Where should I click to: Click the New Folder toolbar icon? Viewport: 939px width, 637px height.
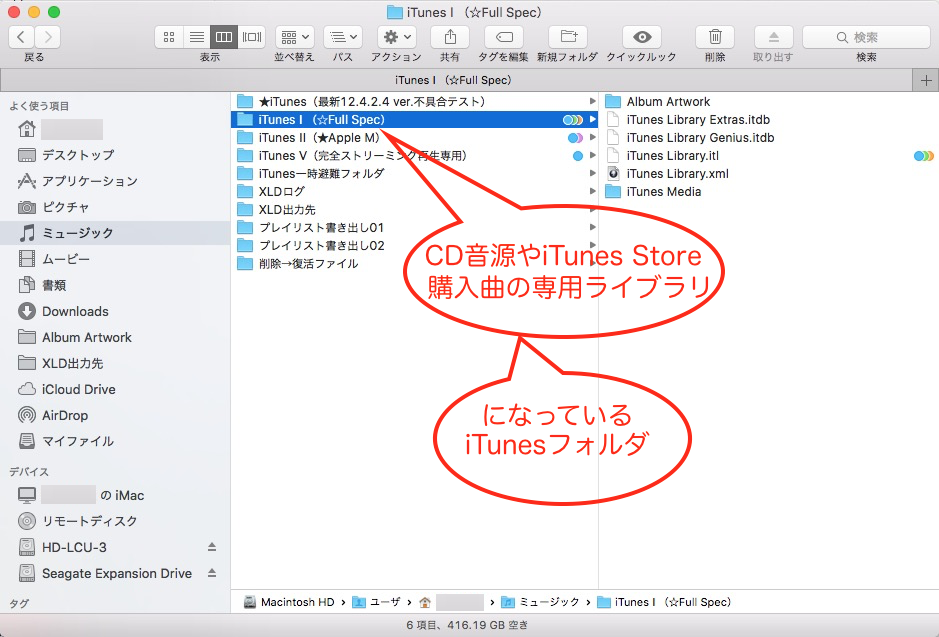[x=568, y=37]
